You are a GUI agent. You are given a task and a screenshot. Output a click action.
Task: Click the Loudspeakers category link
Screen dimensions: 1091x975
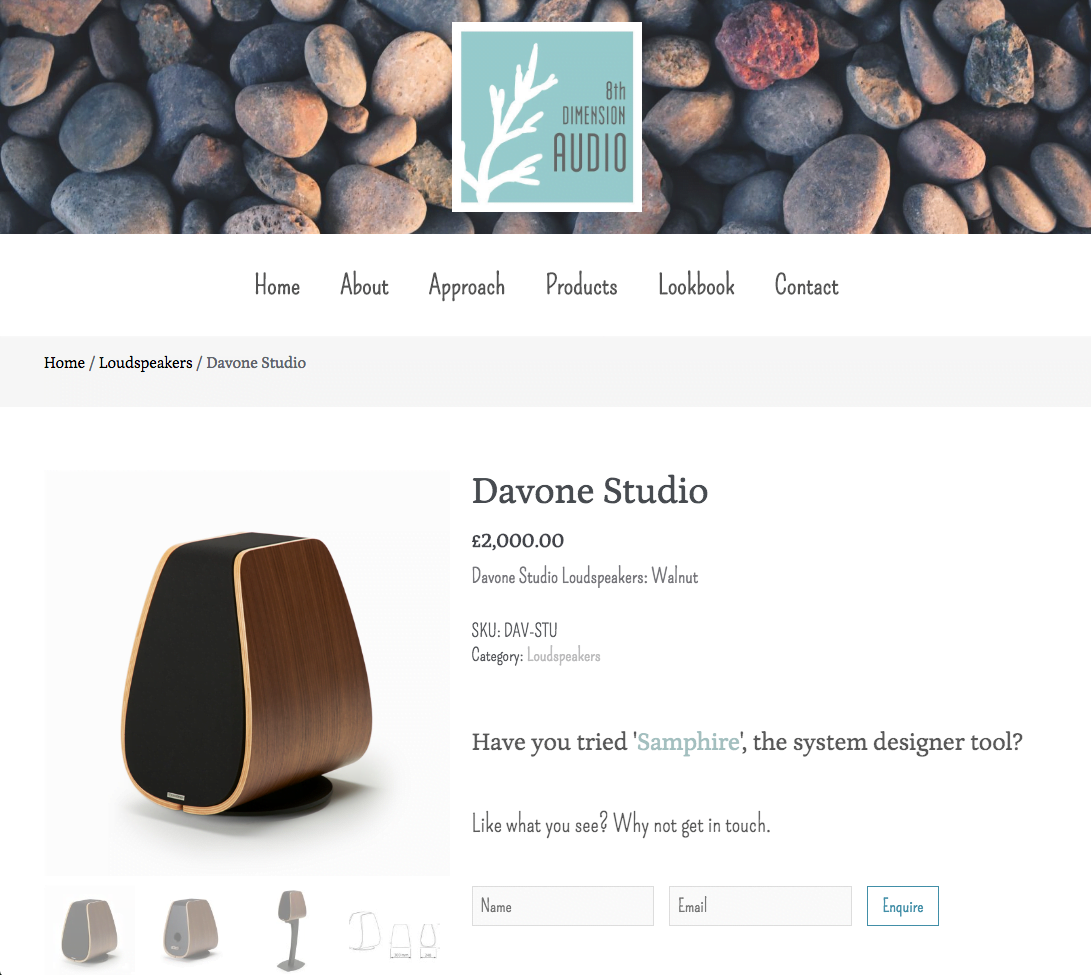564,656
